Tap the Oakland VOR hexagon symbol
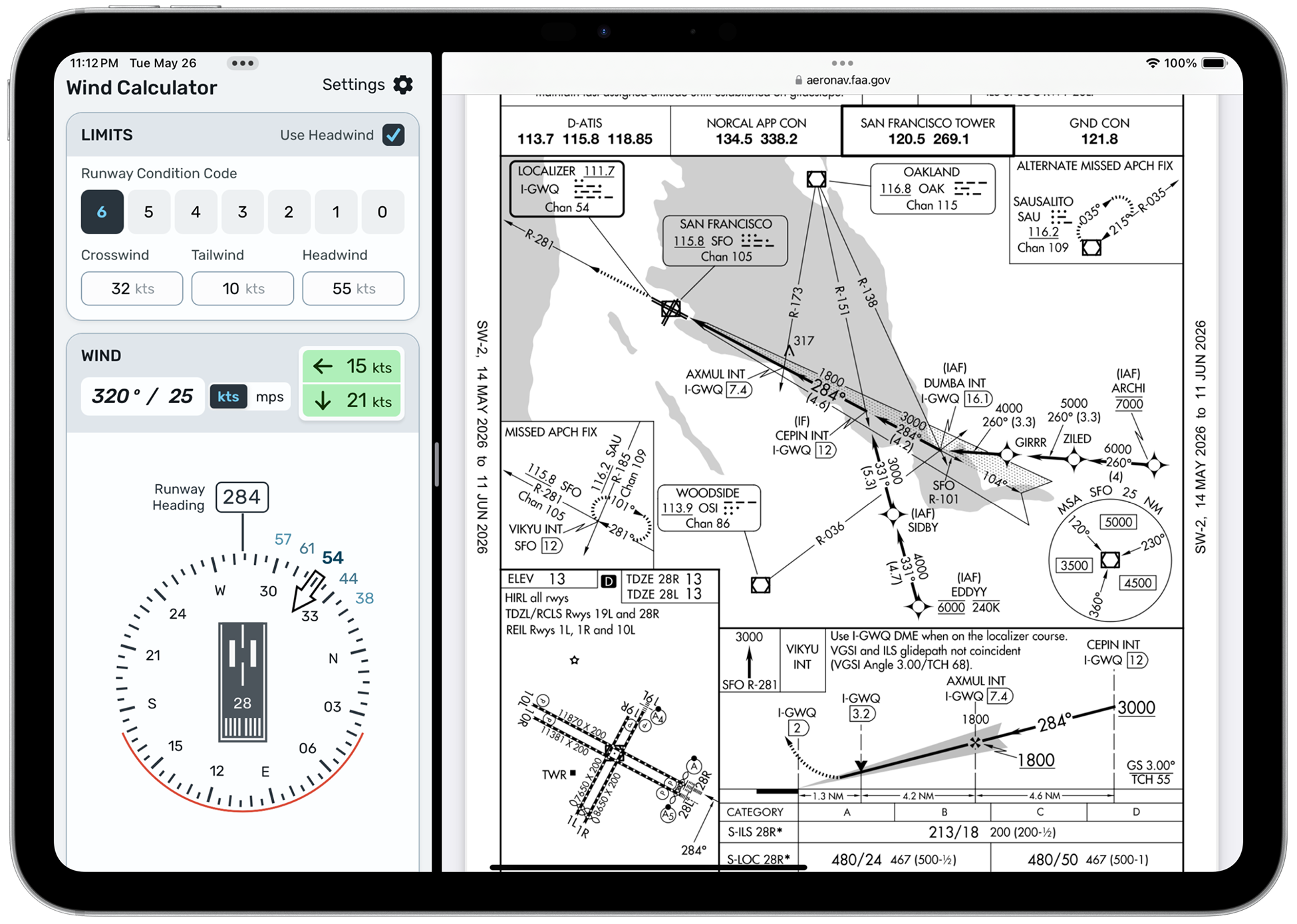 coord(816,179)
